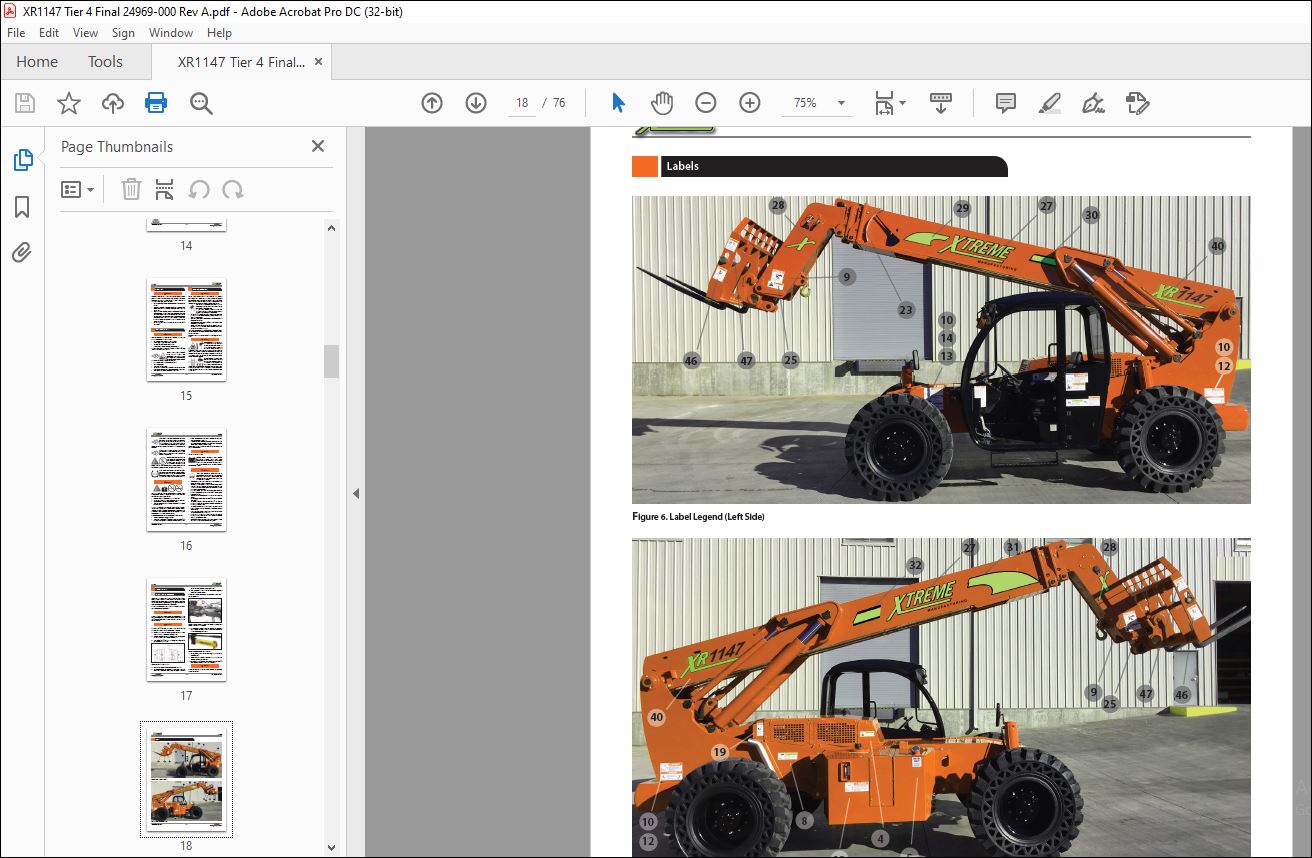Activate the Selection arrow tool
The image size is (1312, 858).
[618, 103]
